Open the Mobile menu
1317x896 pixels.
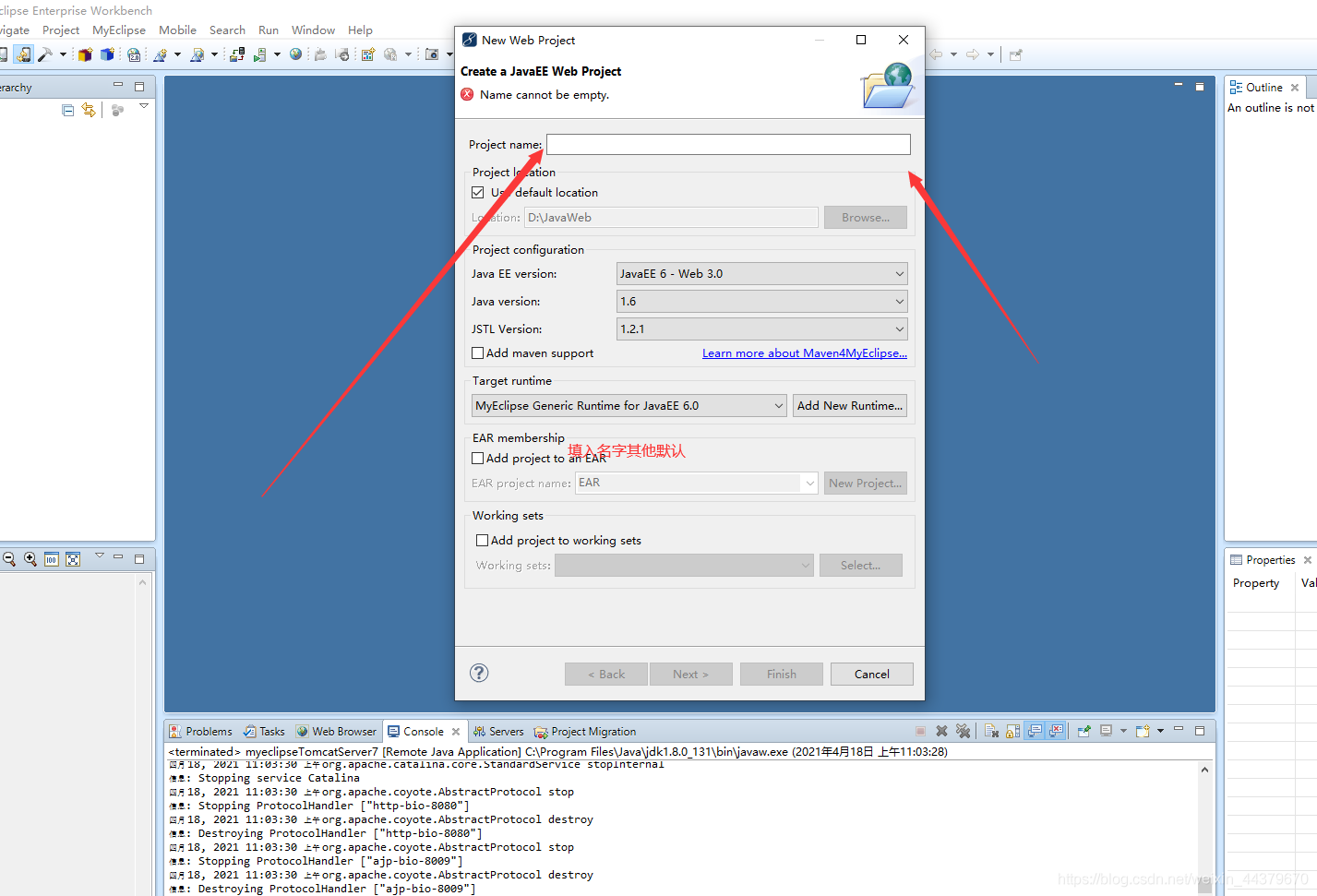click(177, 30)
